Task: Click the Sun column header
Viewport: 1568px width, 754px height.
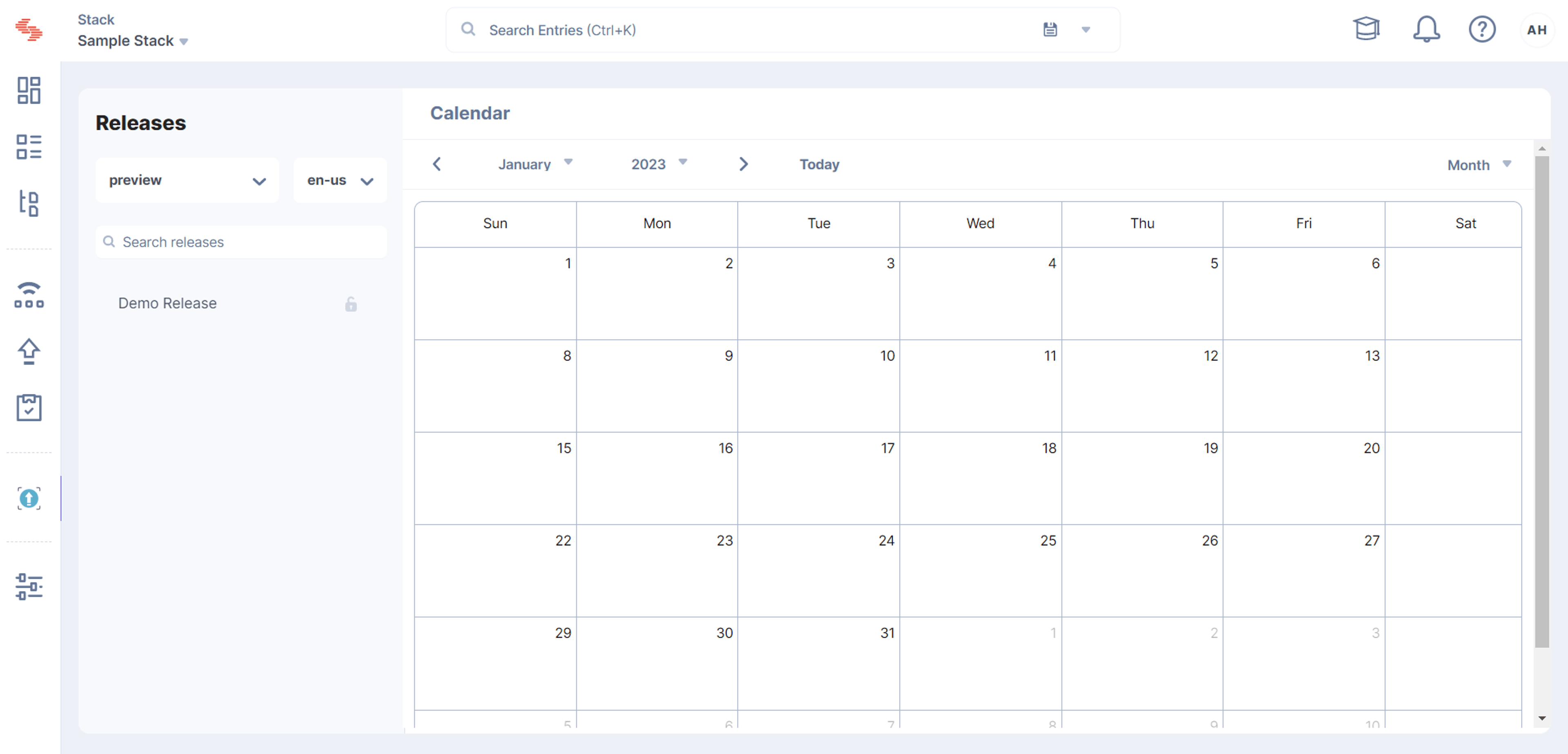Action: point(495,223)
